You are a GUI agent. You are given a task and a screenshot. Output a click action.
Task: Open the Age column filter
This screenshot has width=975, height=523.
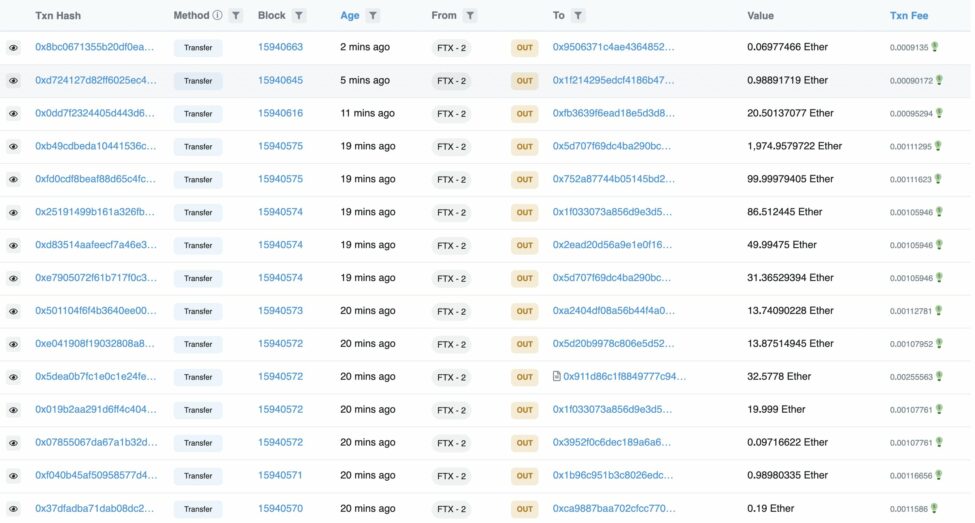pos(372,16)
